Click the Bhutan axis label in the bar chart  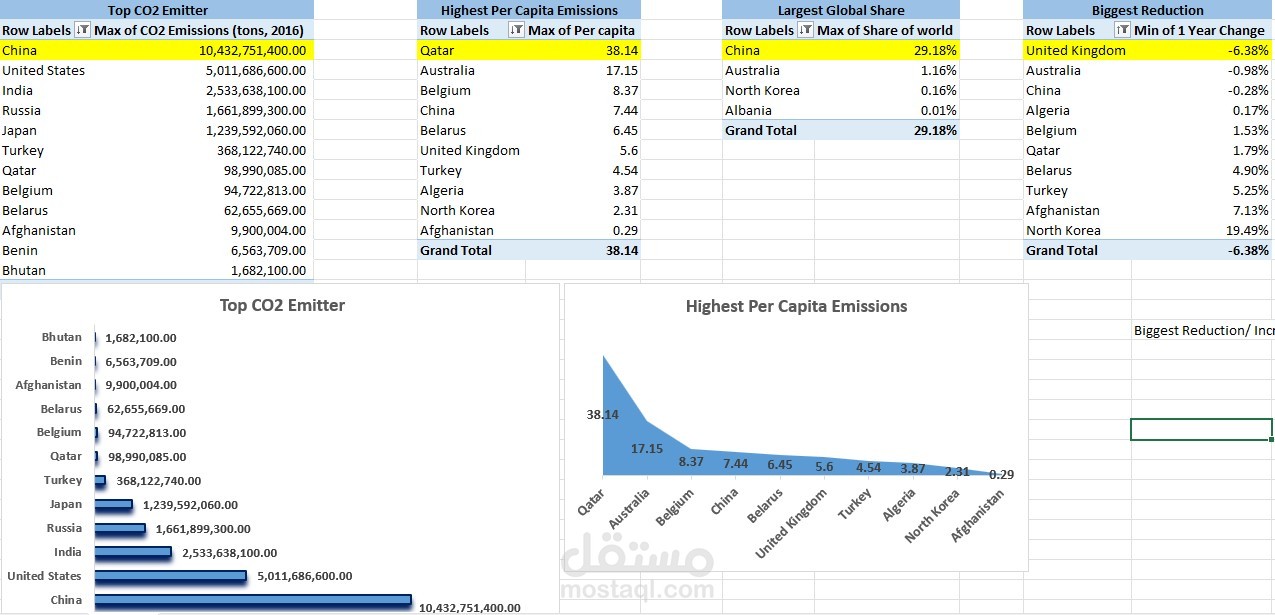point(62,337)
